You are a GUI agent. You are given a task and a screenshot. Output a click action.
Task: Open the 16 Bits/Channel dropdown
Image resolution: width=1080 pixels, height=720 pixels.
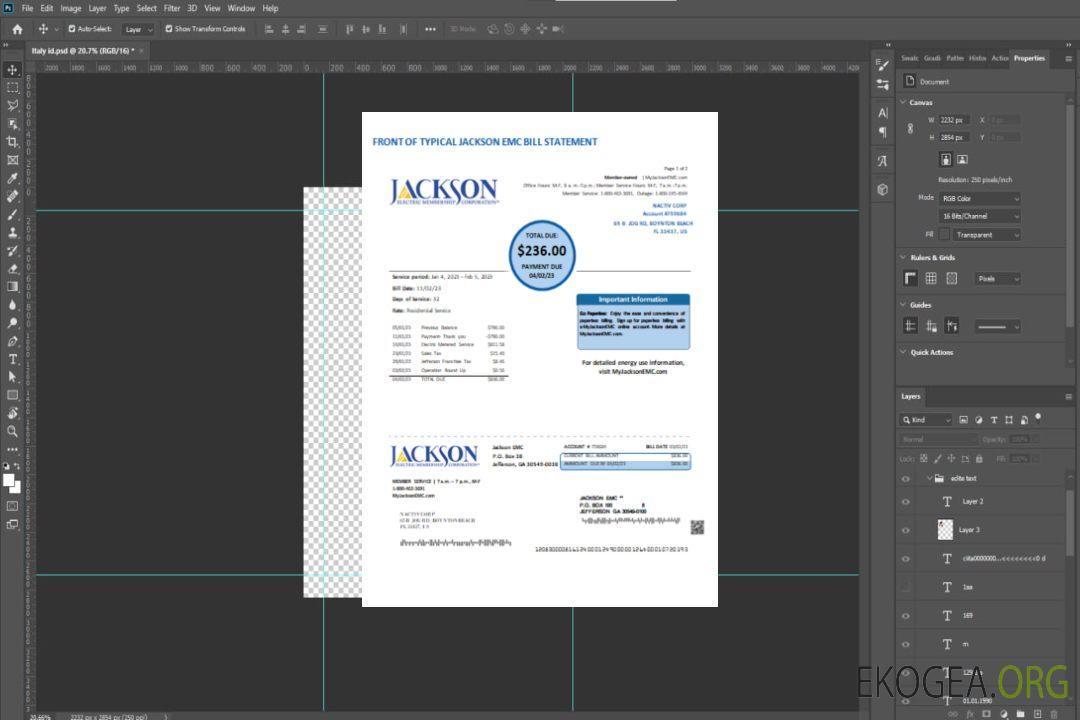click(979, 216)
